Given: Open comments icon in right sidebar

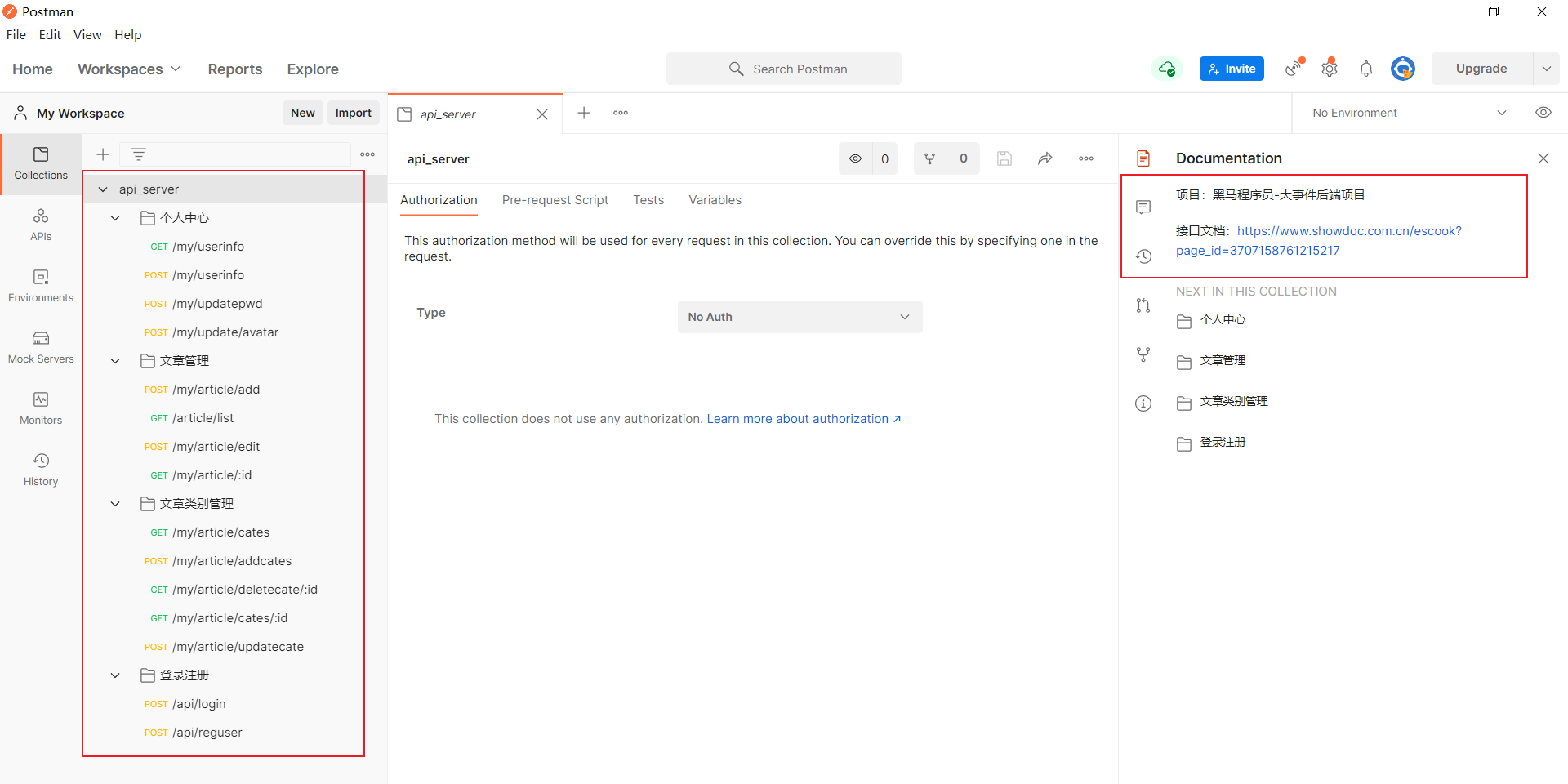Looking at the screenshot, I should coord(1143,207).
